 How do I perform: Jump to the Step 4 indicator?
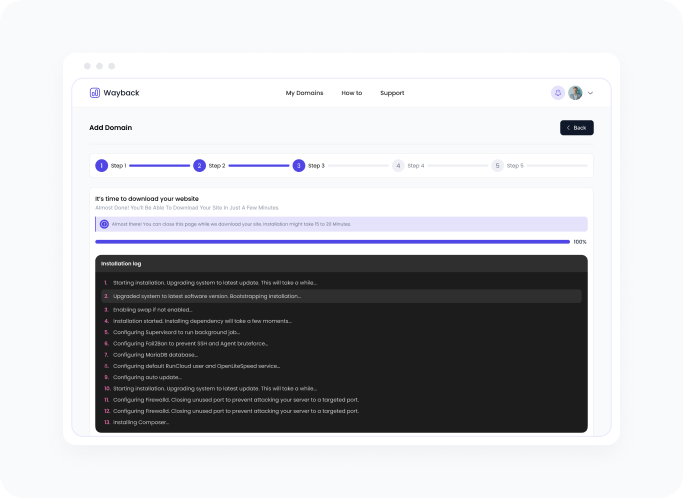[x=398, y=165]
